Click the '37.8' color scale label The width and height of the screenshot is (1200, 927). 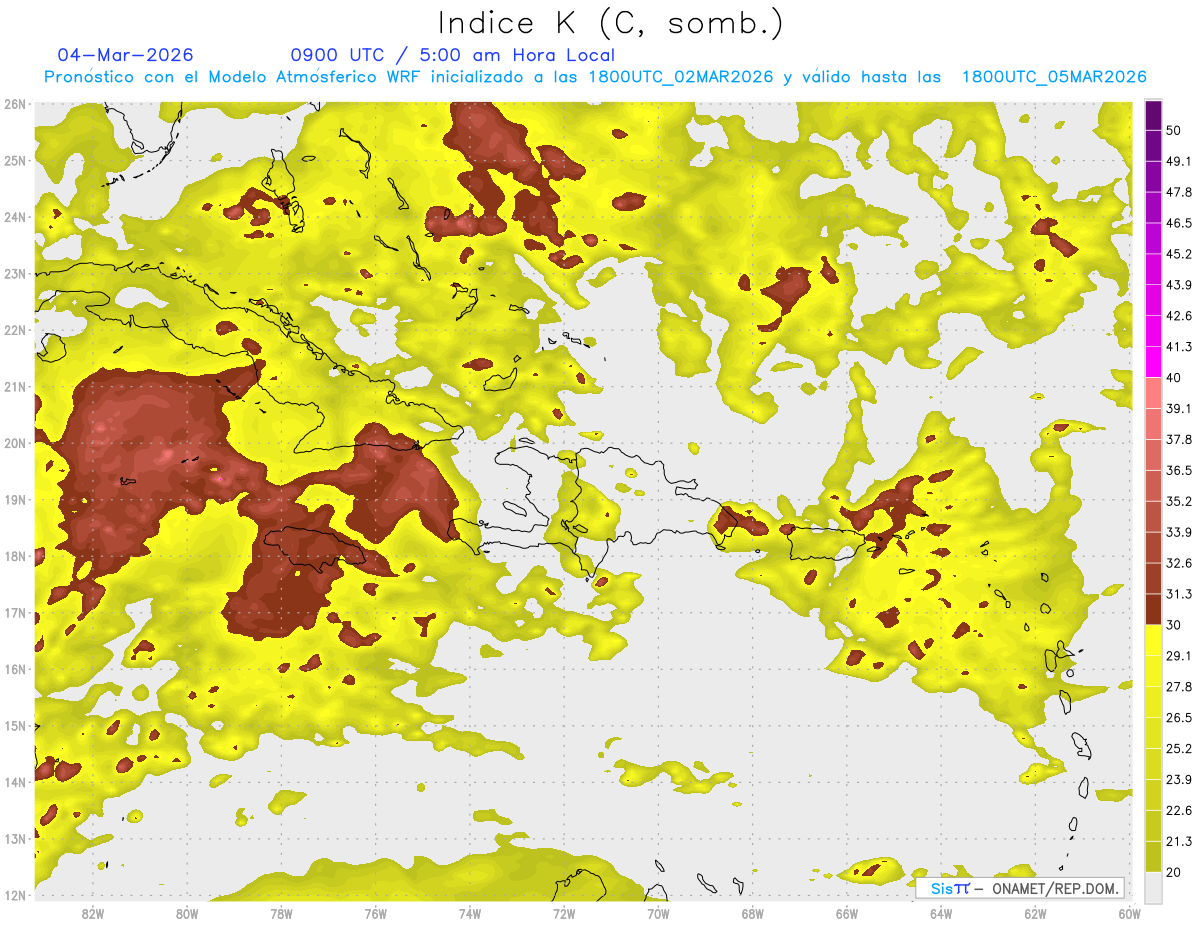(1179, 439)
